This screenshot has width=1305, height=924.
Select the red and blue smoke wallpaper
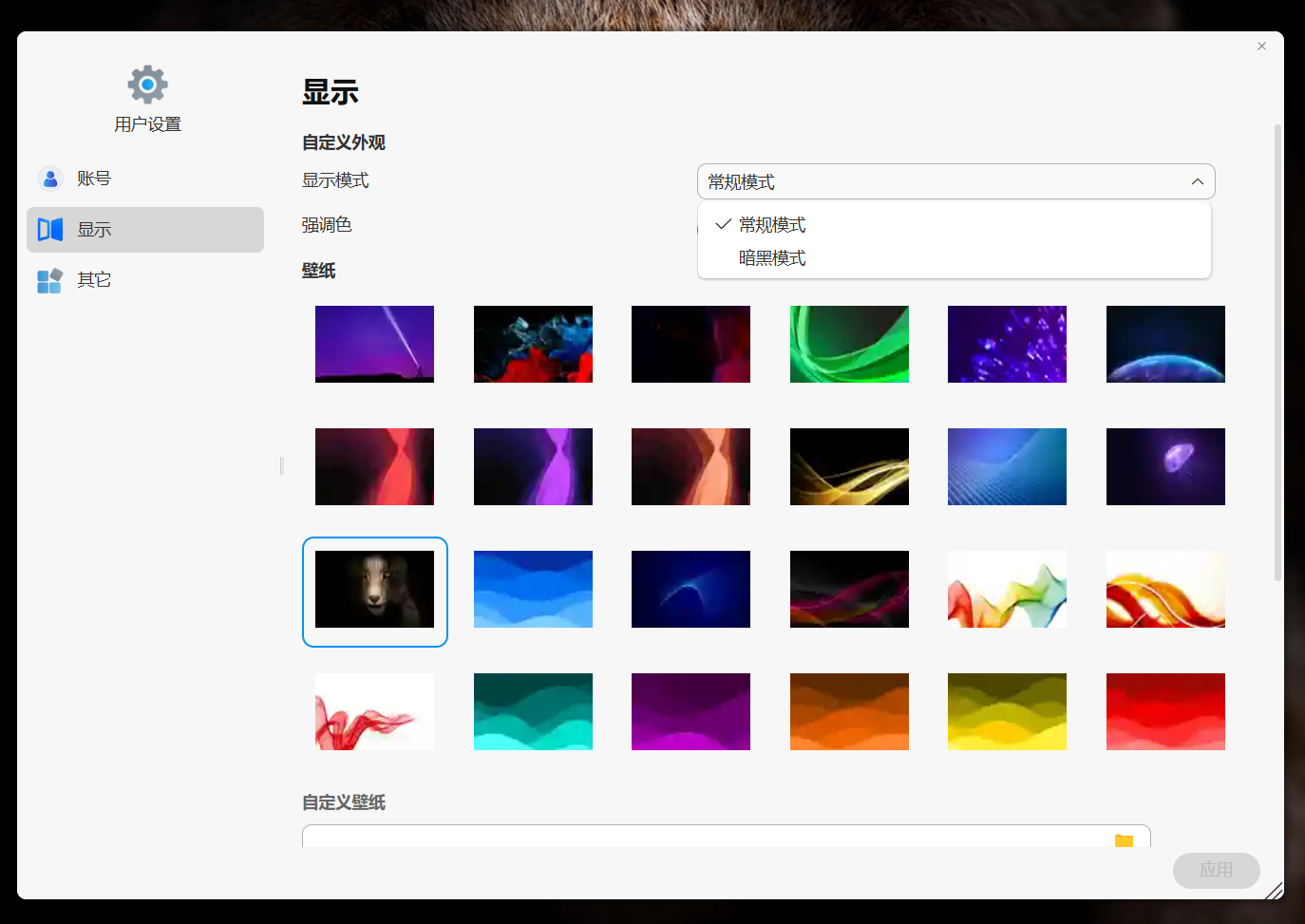point(533,344)
